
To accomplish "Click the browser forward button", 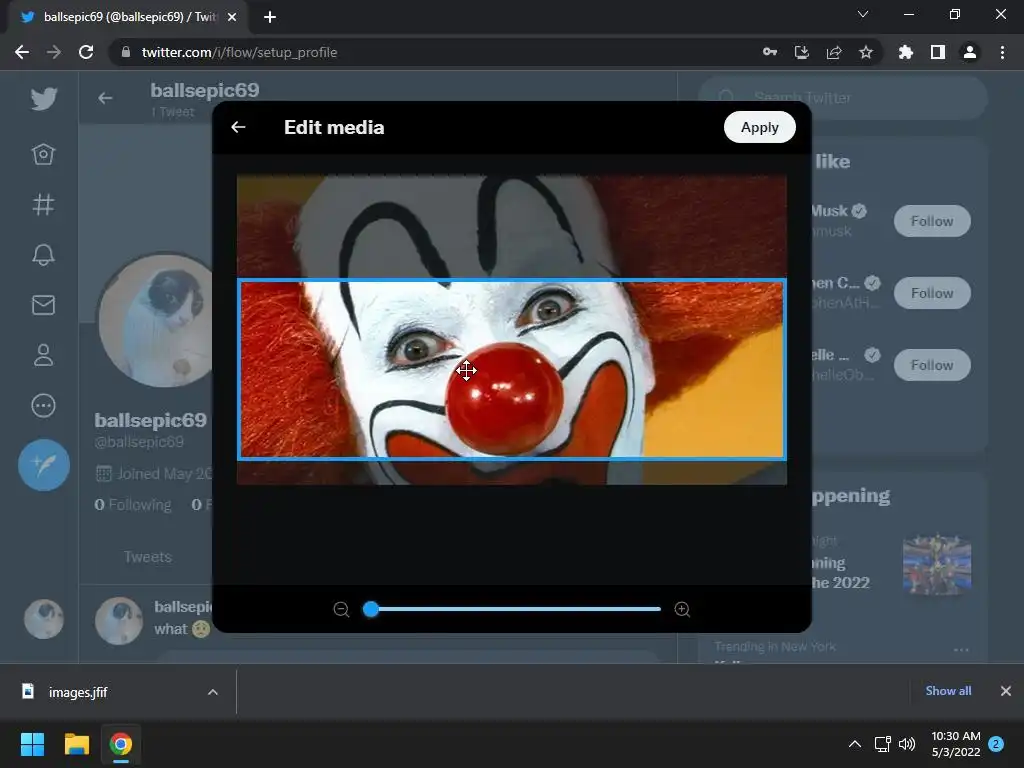I will [54, 52].
